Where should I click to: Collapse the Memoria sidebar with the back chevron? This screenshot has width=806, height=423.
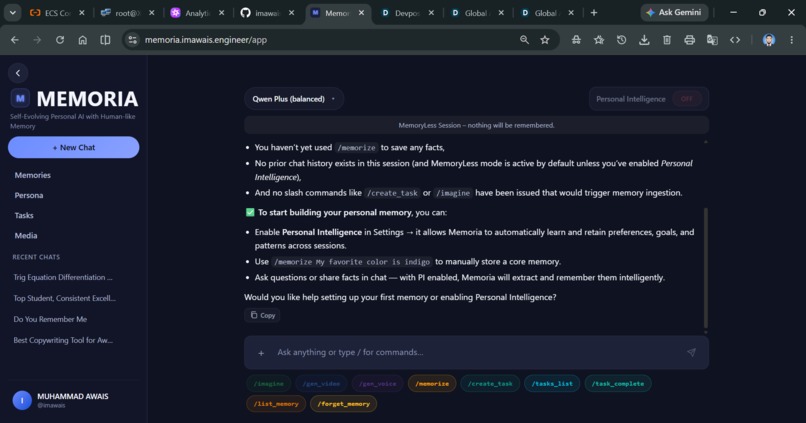point(18,73)
